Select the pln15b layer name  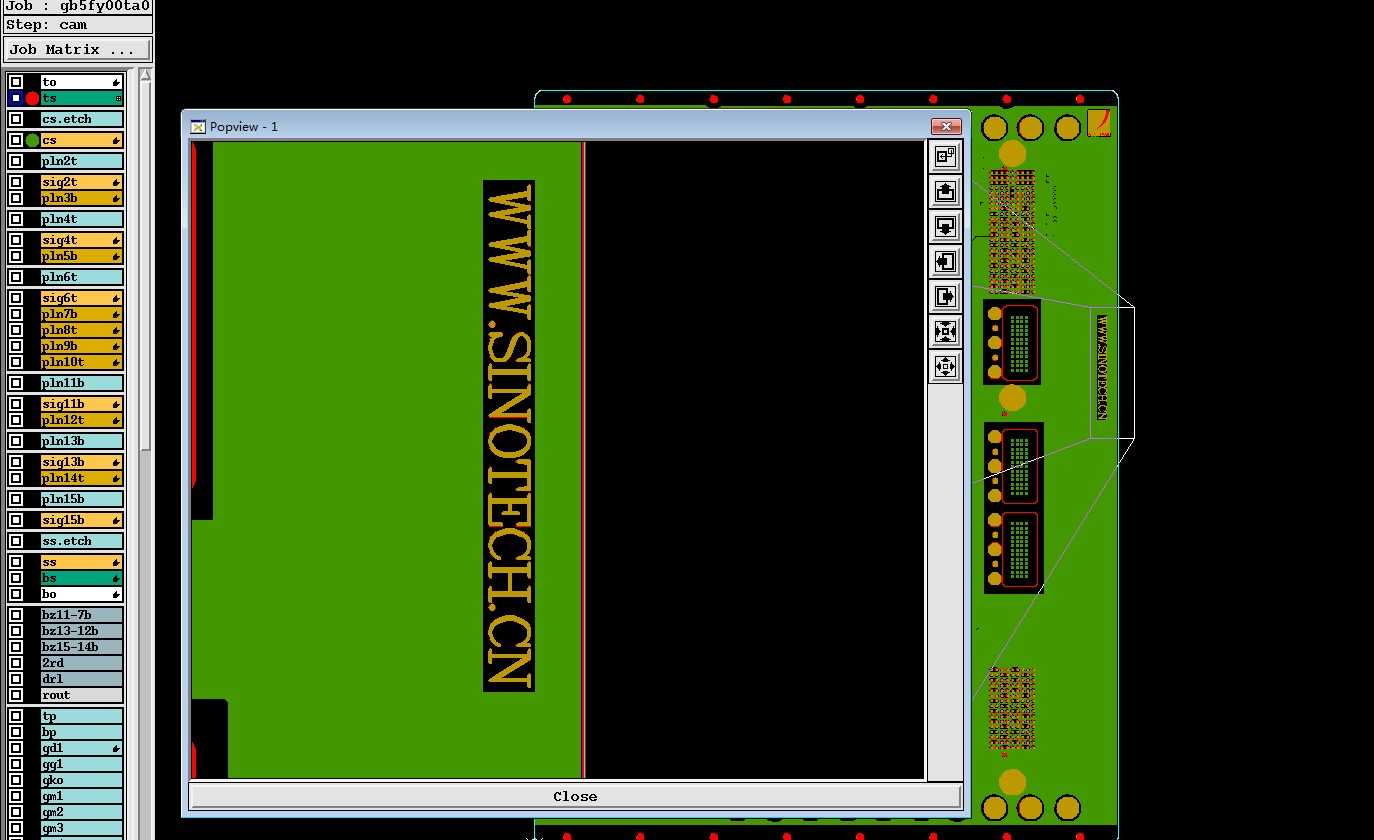click(x=82, y=499)
